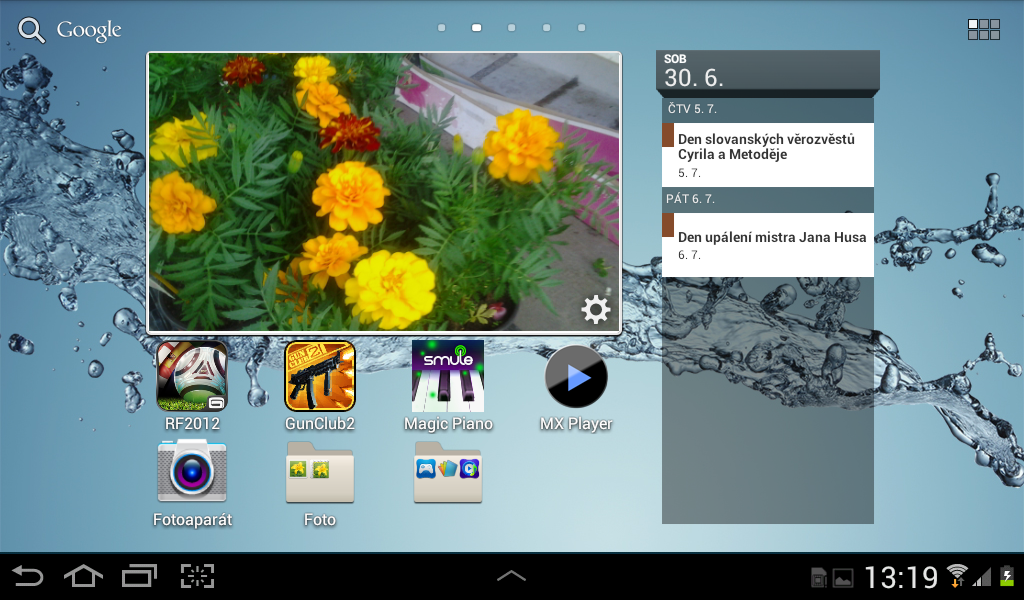Launch GunClub2 game

319,377
